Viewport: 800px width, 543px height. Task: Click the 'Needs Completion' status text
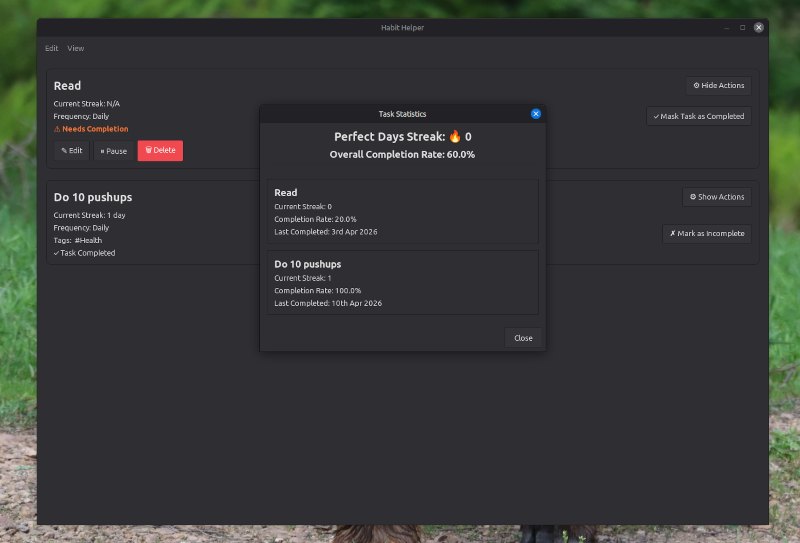tap(95, 129)
